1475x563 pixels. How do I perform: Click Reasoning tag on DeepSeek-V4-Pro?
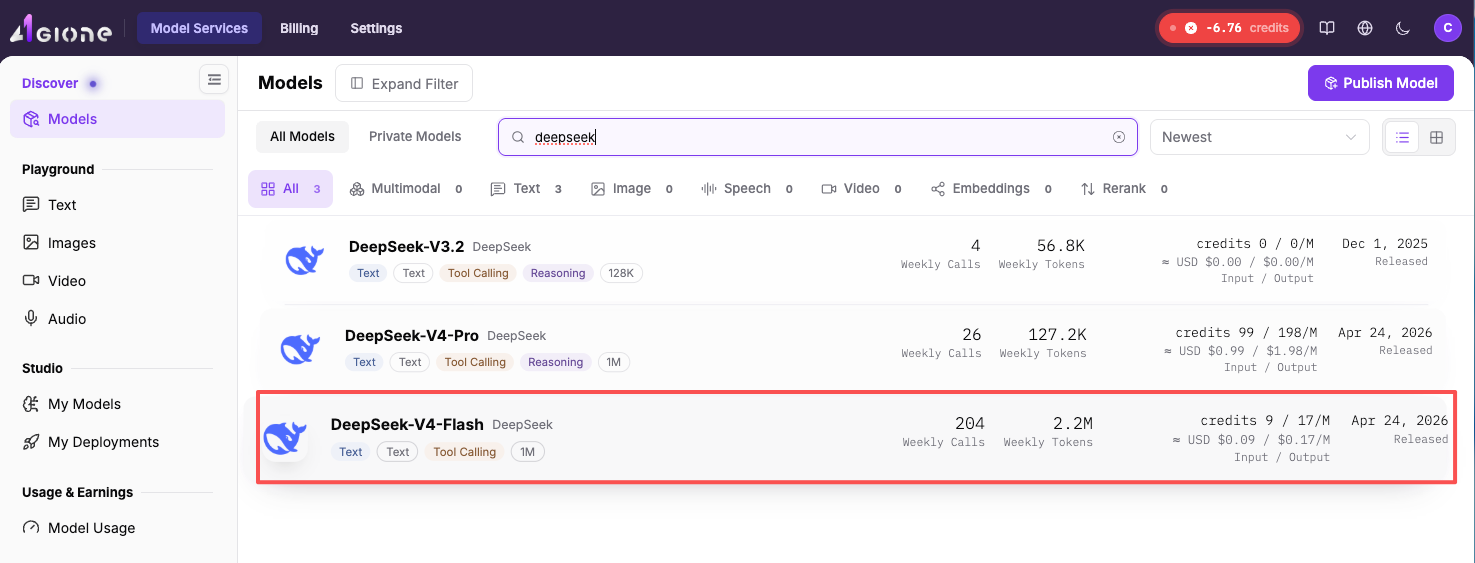pyautogui.click(x=556, y=362)
